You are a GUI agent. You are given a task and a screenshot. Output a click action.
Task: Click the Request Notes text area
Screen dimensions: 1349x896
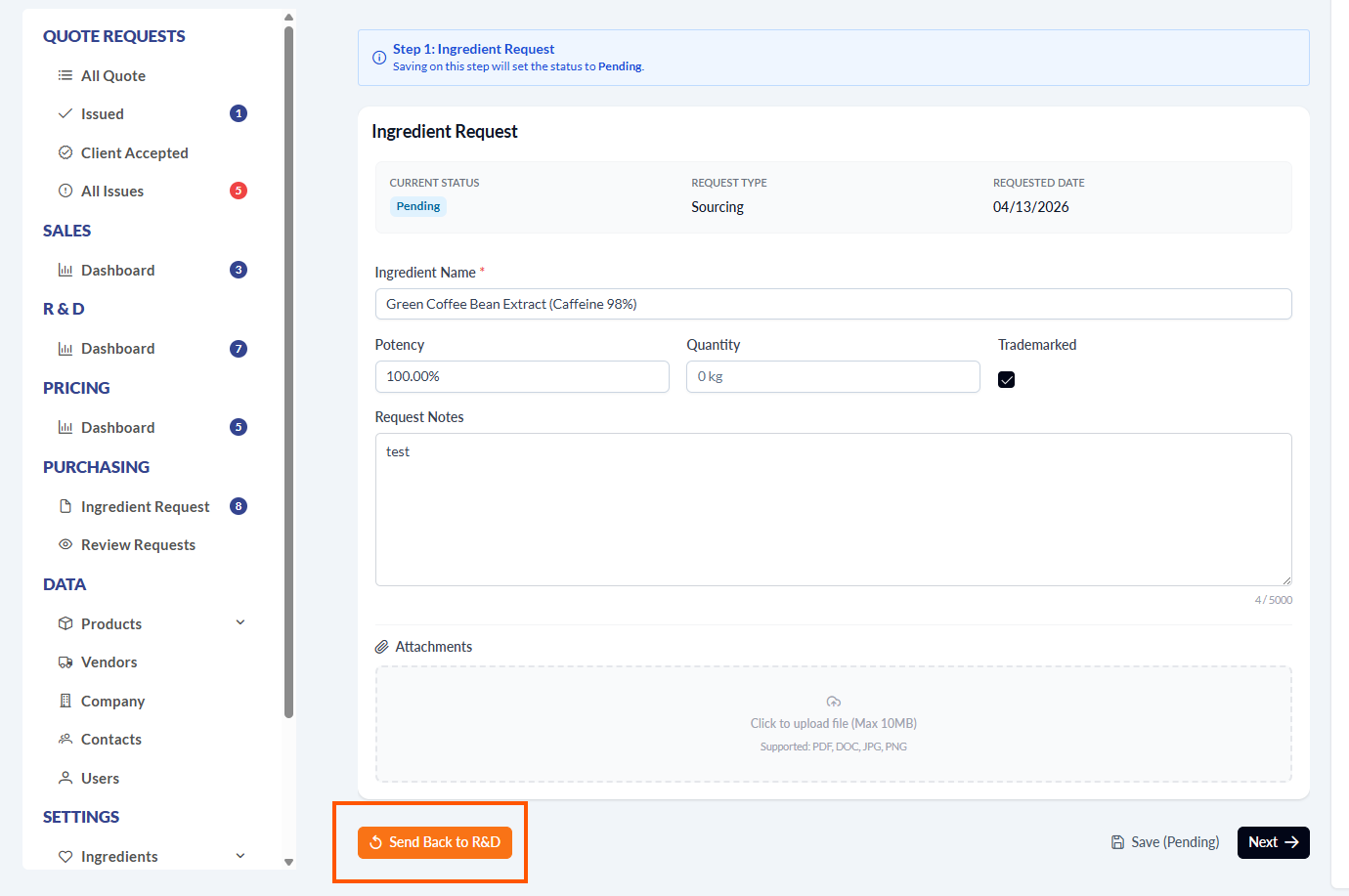[x=834, y=509]
